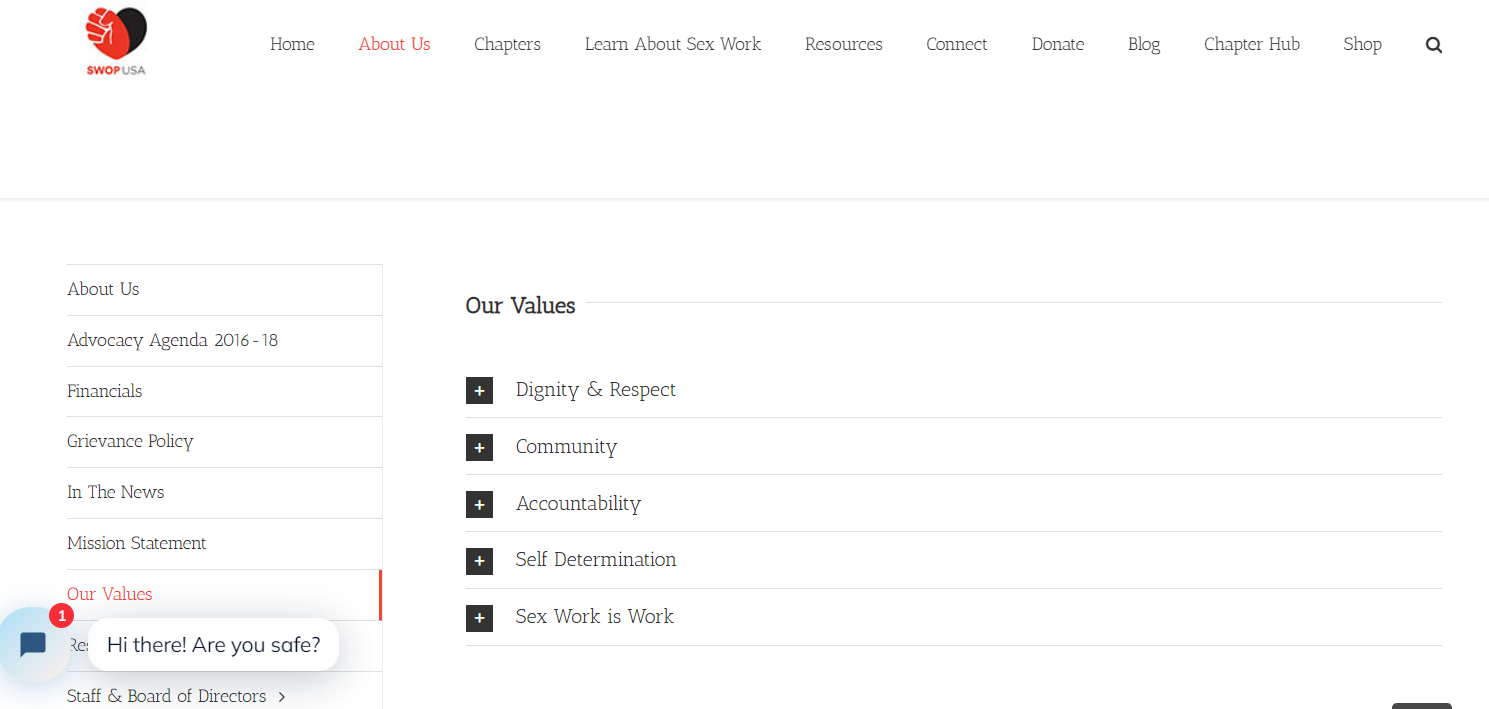Click plus icon beside Accountability
1489x709 pixels.
coord(479,505)
